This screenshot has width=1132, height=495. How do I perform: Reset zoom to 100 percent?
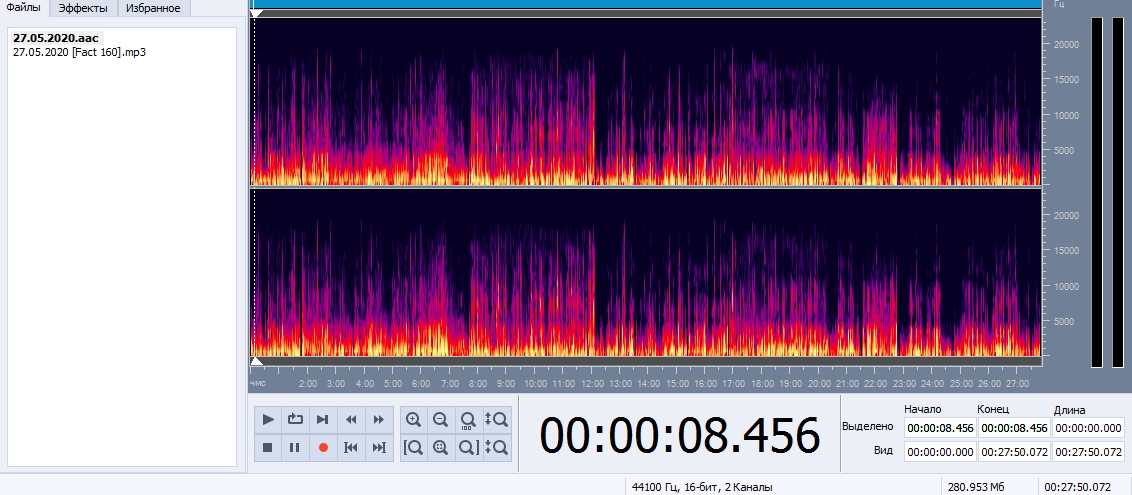(469, 419)
